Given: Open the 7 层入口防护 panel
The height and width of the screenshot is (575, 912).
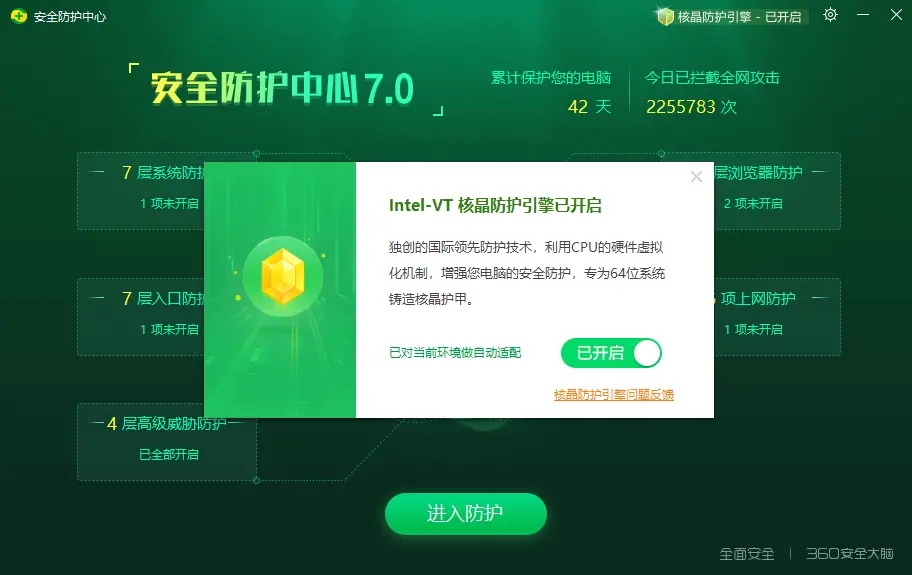Looking at the screenshot, I should 141,317.
